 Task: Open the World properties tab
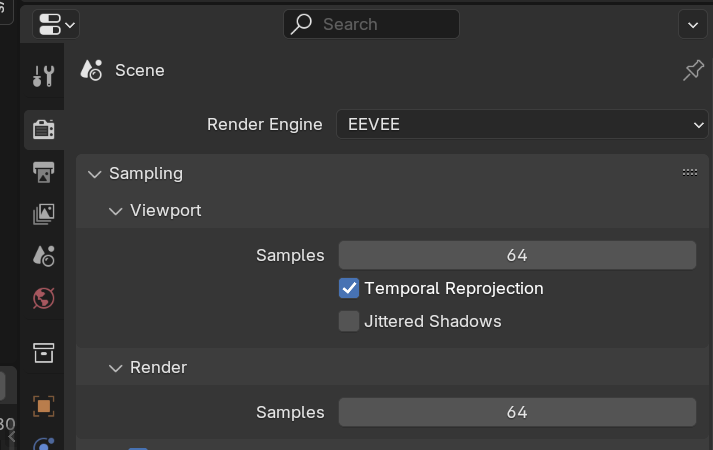pos(43,298)
